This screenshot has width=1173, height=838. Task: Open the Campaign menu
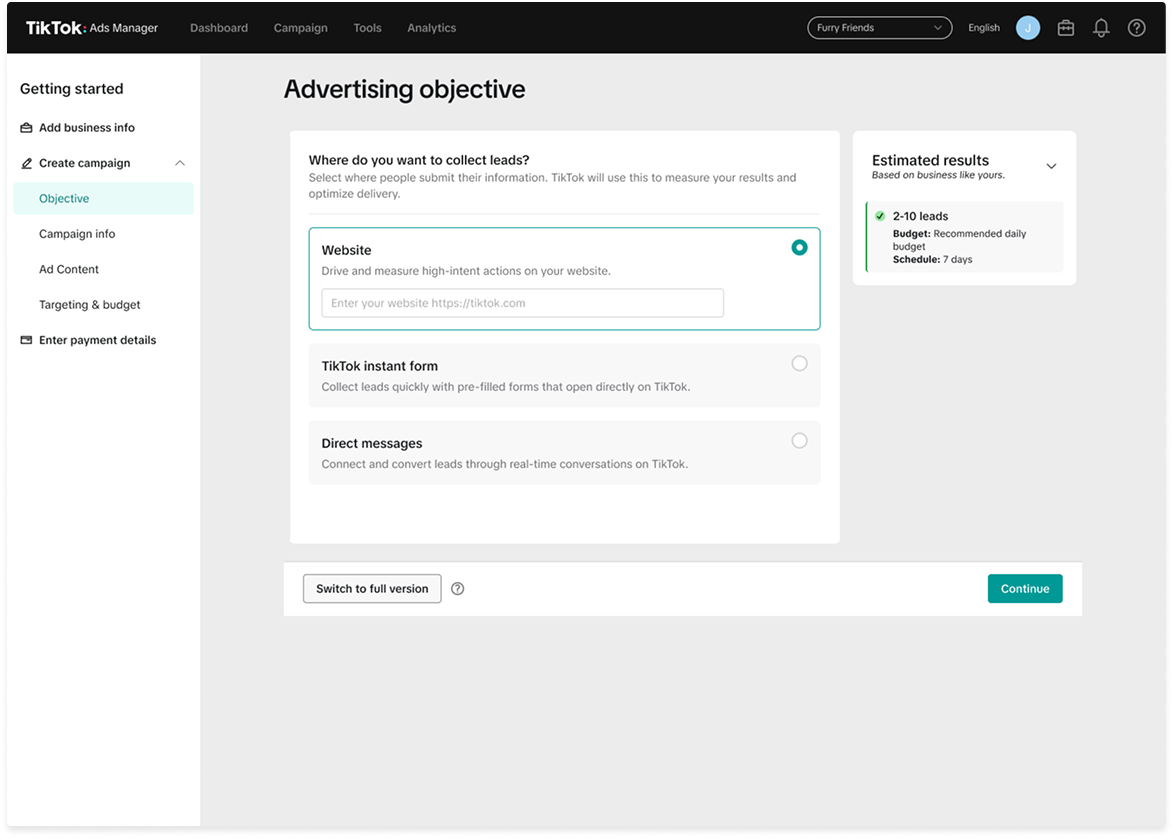point(300,28)
